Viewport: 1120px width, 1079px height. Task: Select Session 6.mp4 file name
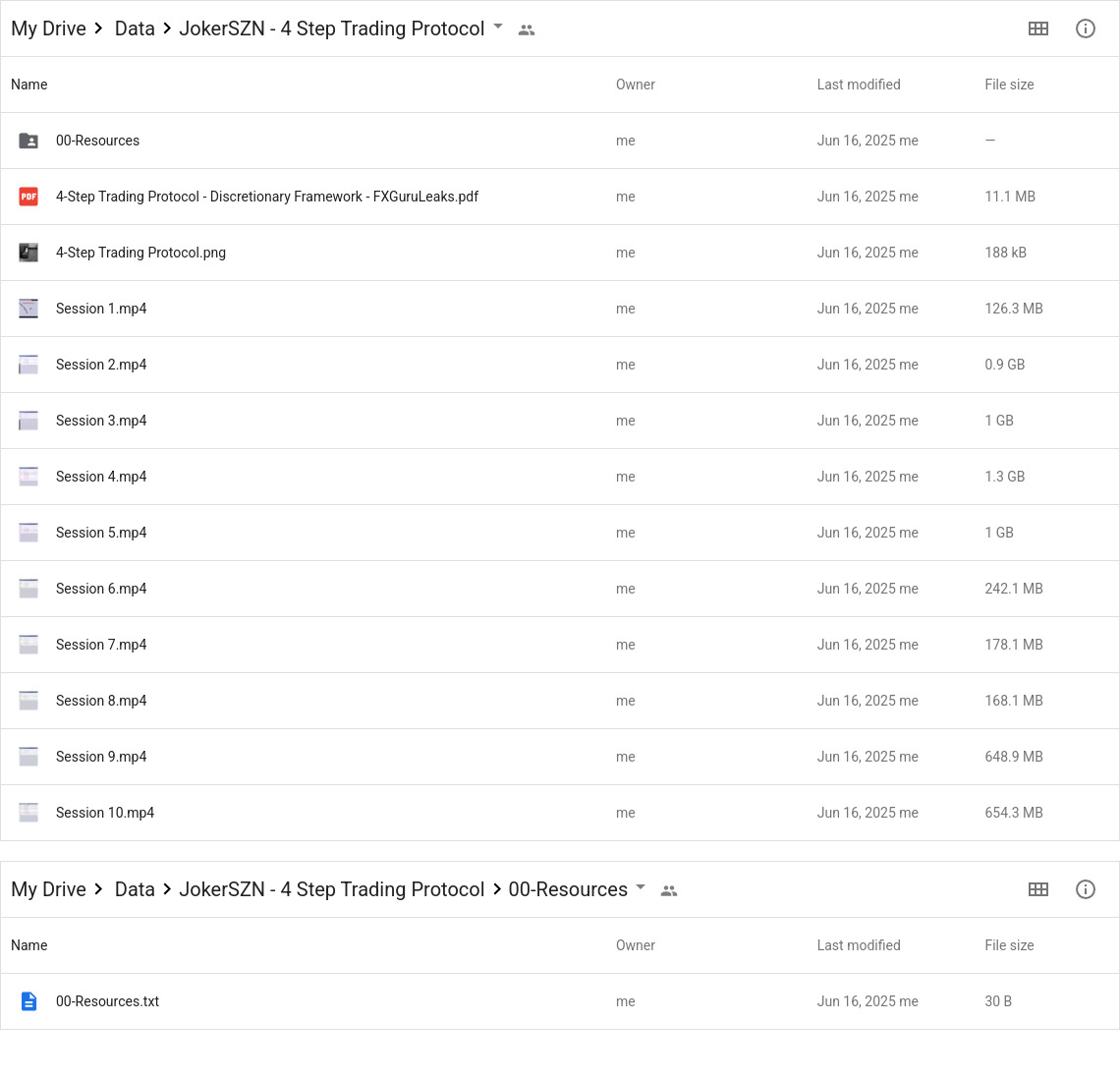(x=101, y=589)
